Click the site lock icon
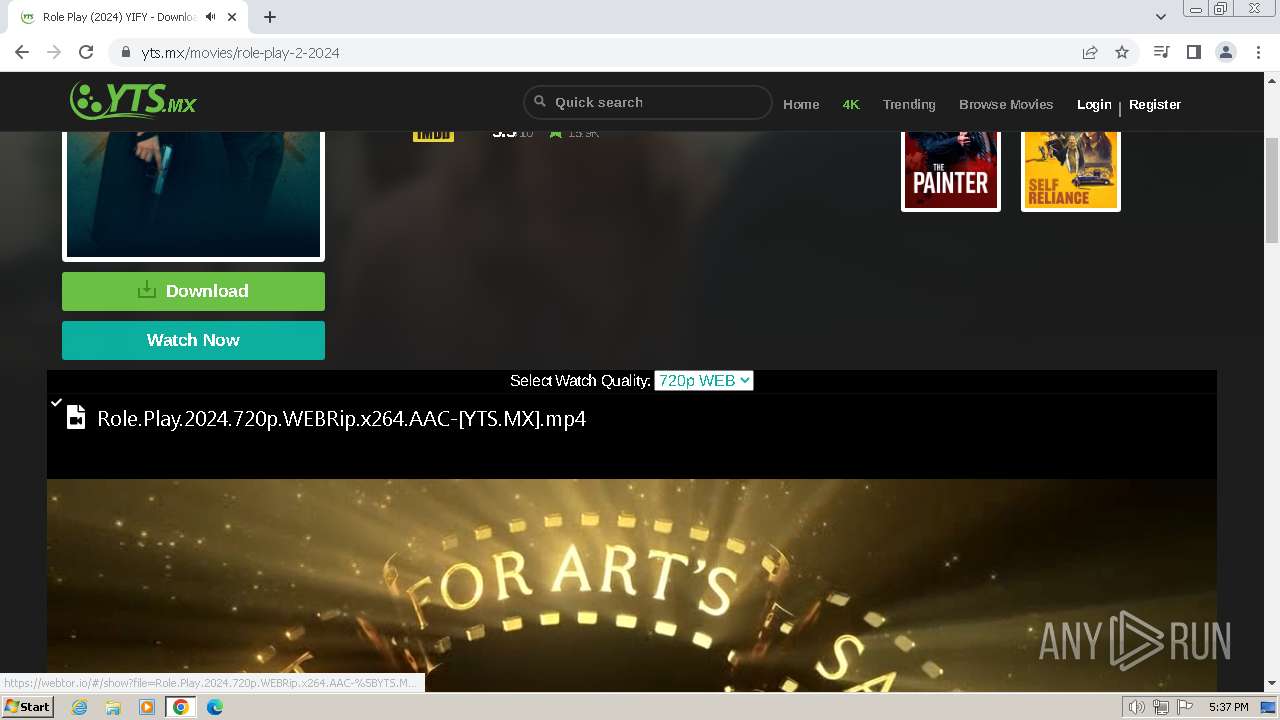Screen dimensions: 1280x720 [x=125, y=52]
